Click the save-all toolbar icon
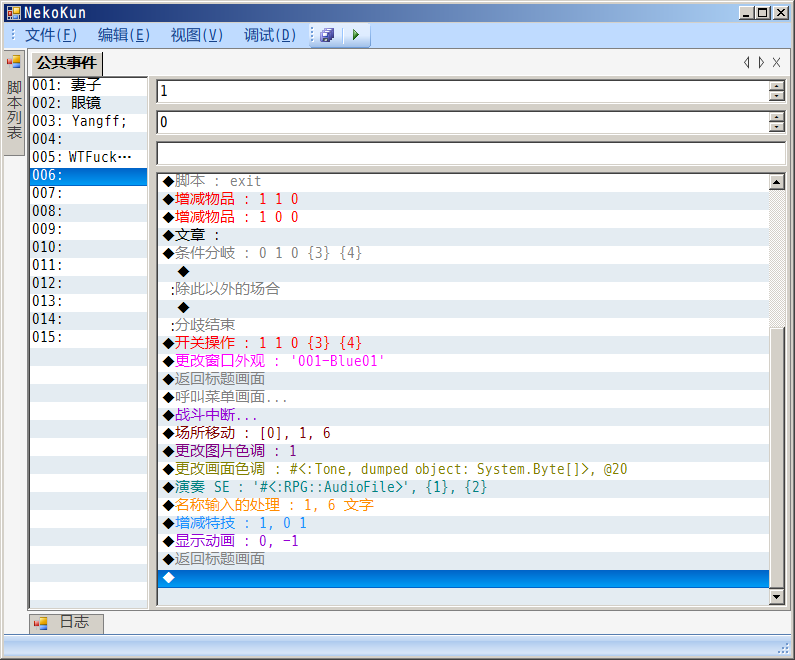The image size is (795, 660). [x=327, y=35]
